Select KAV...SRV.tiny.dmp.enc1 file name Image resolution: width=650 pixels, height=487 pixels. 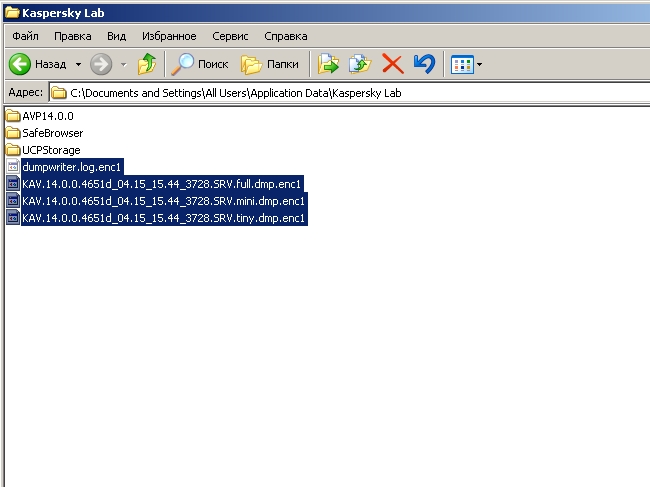pyautogui.click(x=164, y=218)
